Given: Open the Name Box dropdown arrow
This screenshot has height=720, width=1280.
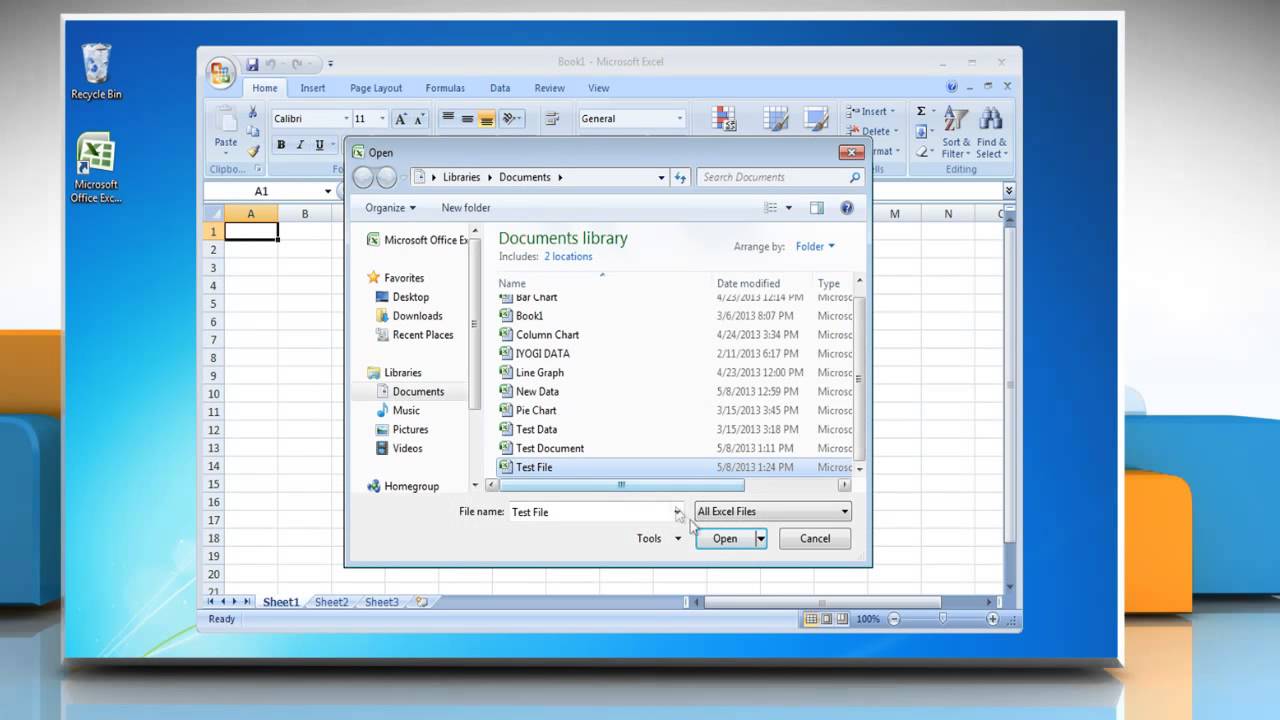Looking at the screenshot, I should click(x=328, y=191).
